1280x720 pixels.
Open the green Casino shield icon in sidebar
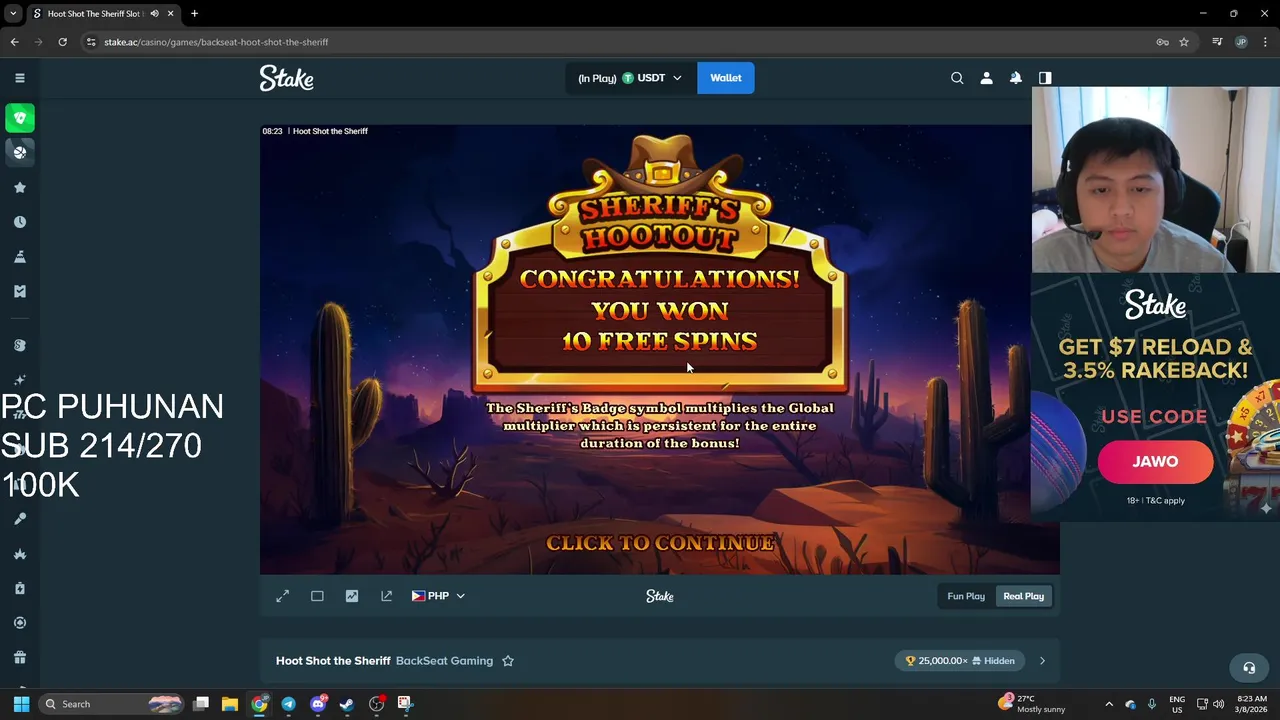[19, 118]
